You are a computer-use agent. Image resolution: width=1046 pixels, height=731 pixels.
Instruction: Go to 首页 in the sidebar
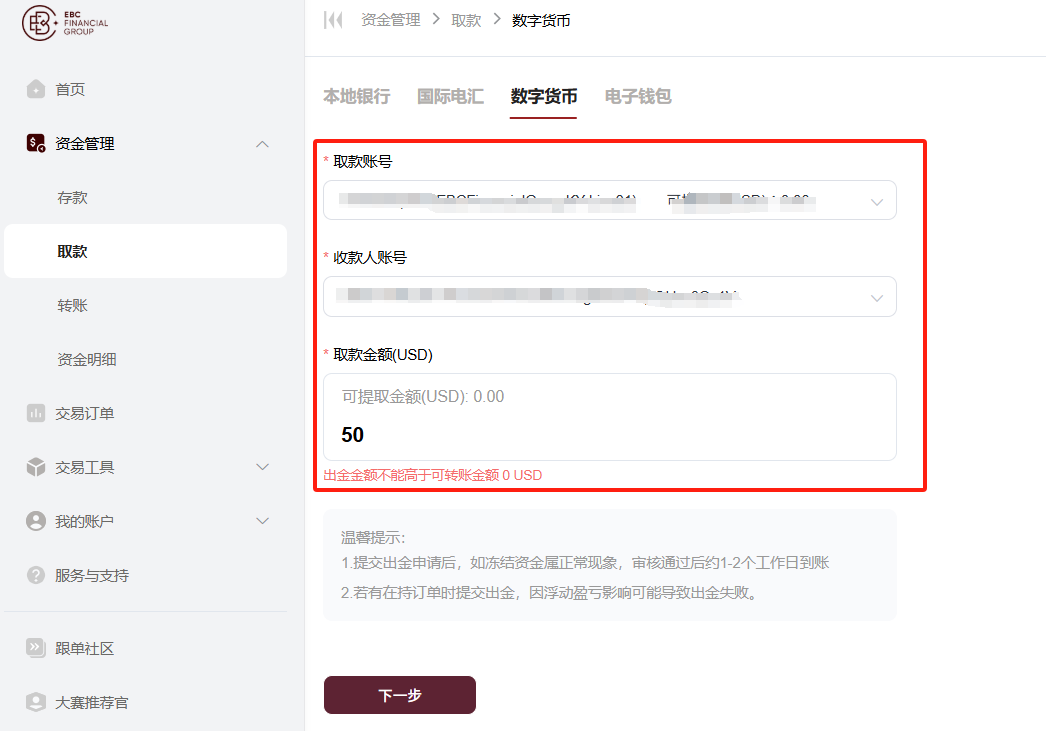[69, 89]
